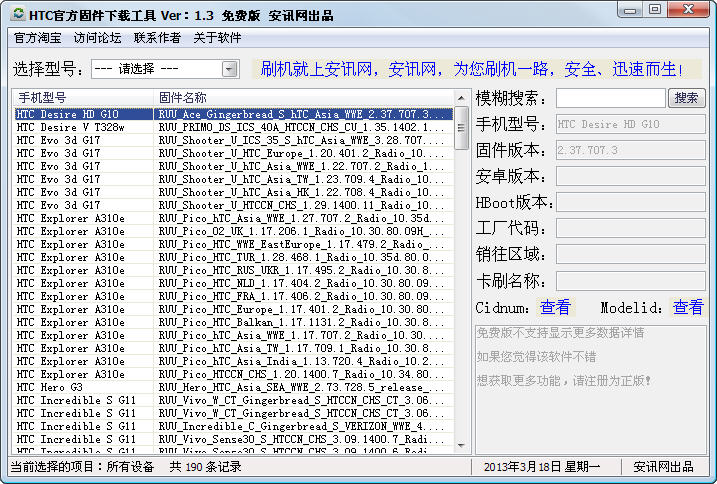This screenshot has height=484, width=717.
Task: Select the HTC Hero G3 row
Action: click(234, 387)
